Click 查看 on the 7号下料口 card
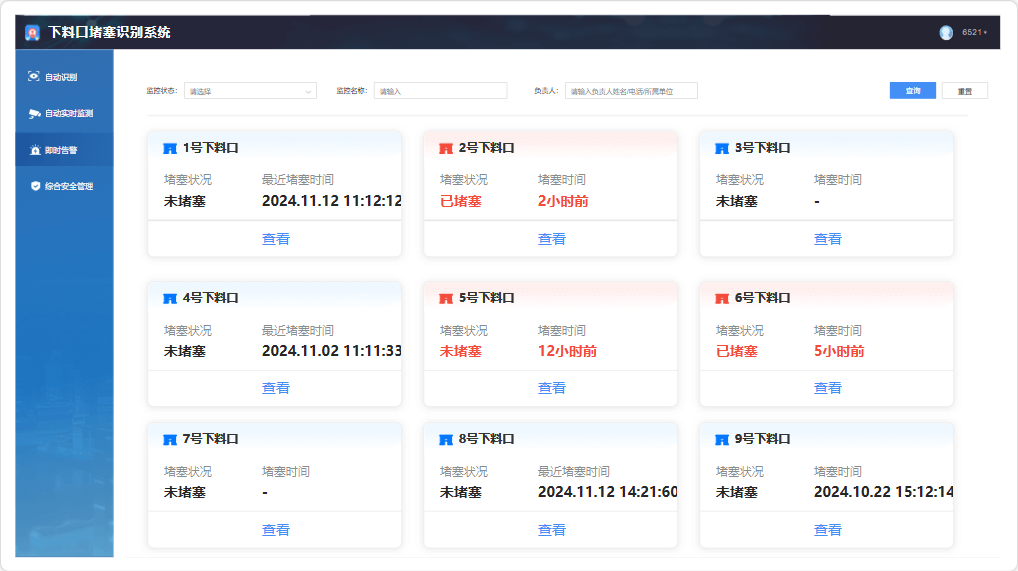 click(275, 530)
